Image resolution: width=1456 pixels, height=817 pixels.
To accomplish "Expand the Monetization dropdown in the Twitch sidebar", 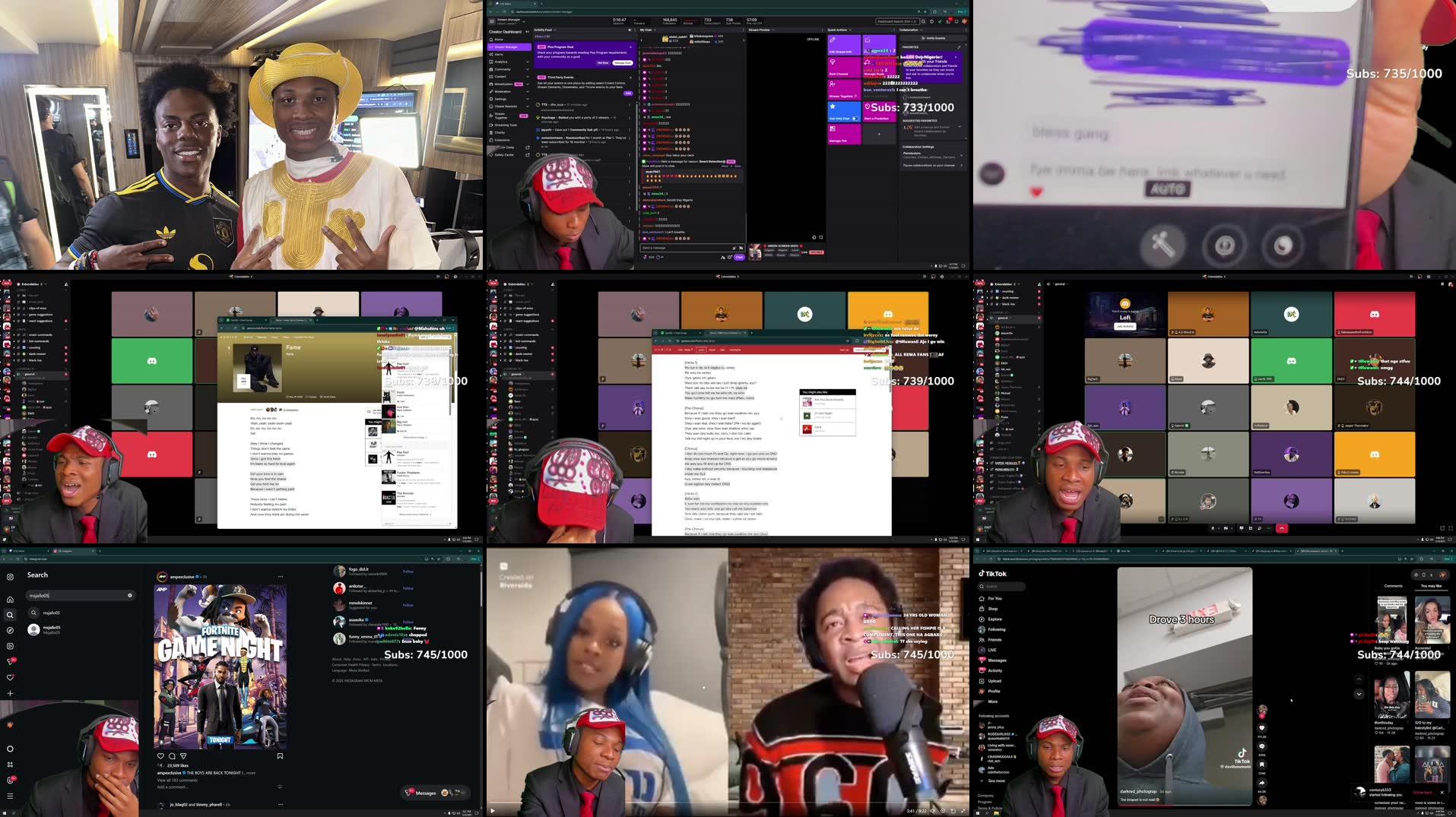I will (x=527, y=84).
